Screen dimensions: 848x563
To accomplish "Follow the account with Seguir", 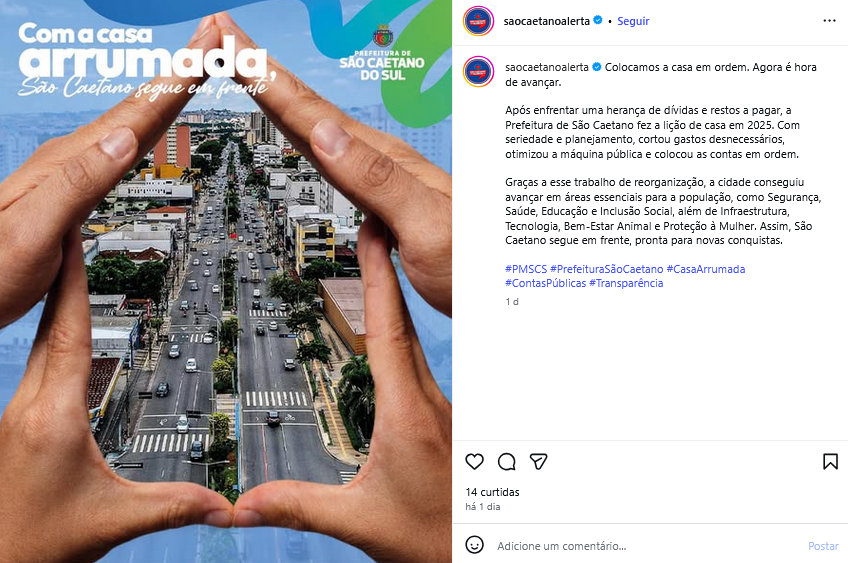I will point(633,21).
